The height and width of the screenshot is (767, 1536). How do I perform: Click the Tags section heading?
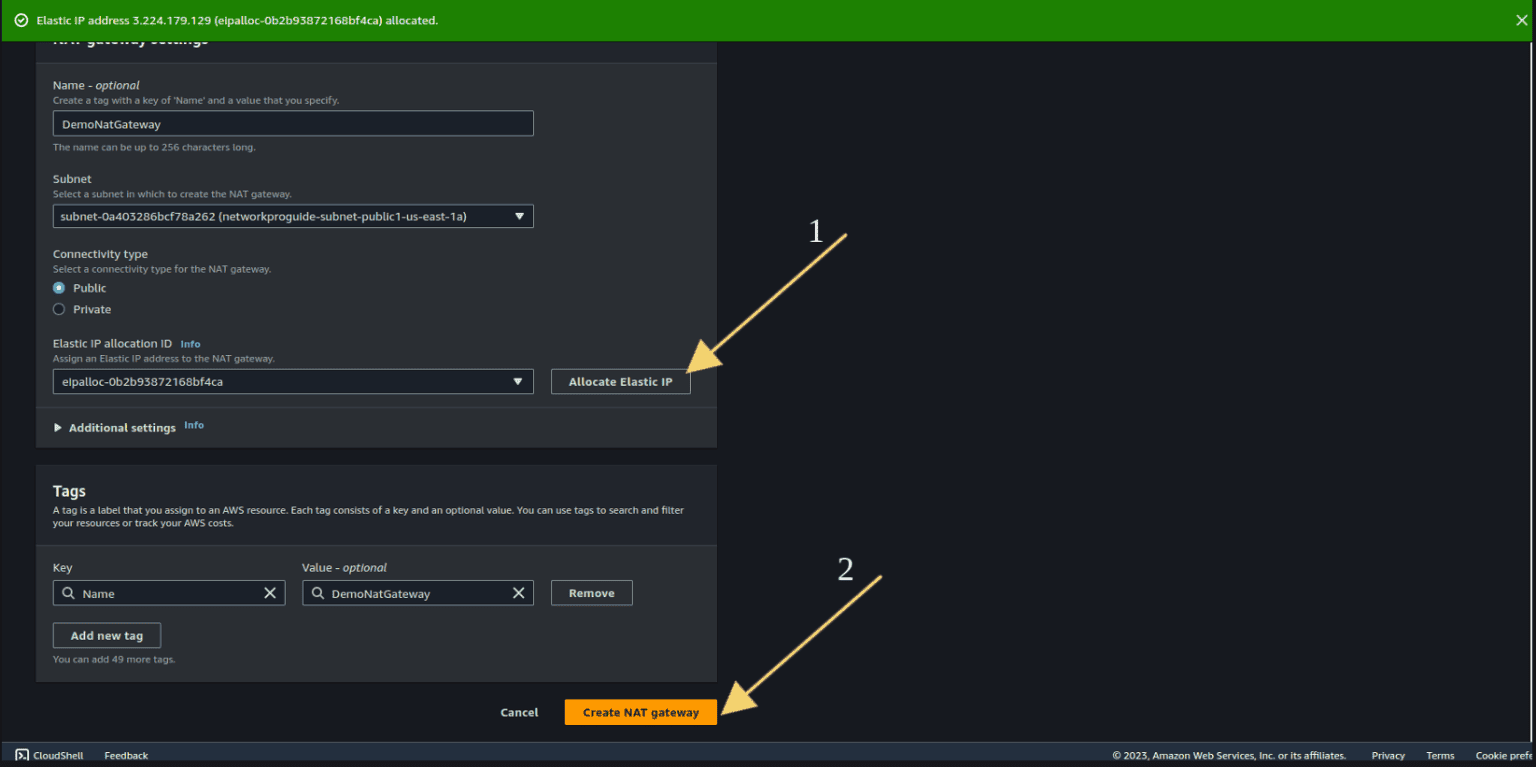click(x=69, y=491)
